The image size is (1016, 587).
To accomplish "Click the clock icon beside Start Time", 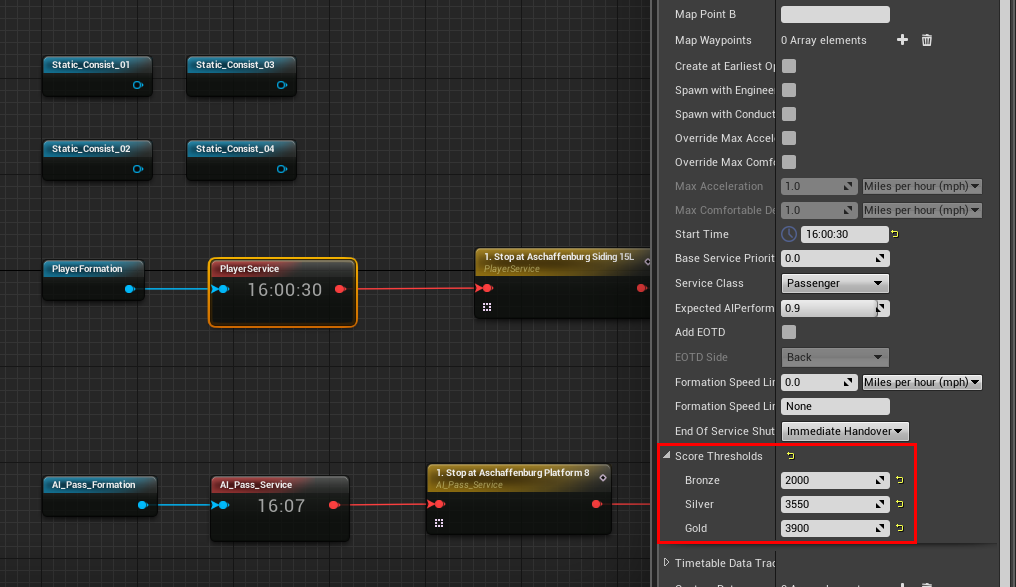I will pyautogui.click(x=789, y=233).
